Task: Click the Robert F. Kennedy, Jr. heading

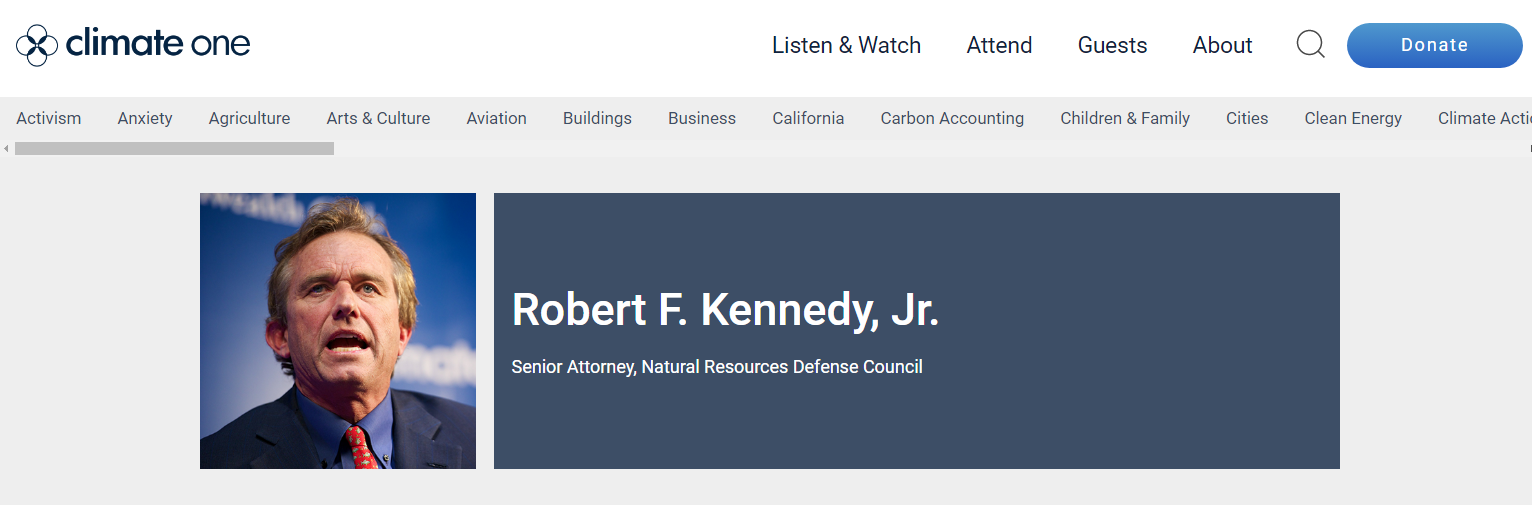Action: (725, 310)
